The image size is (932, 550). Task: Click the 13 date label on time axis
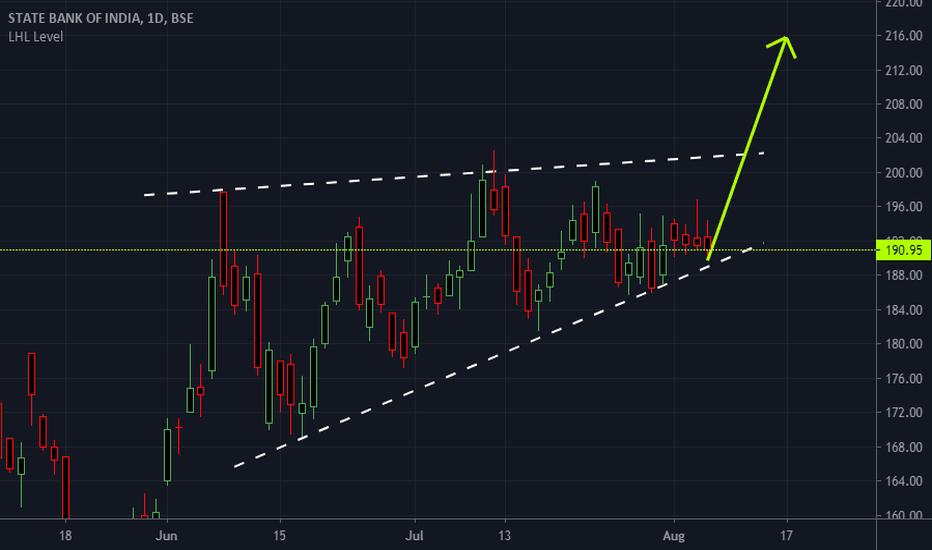504,536
